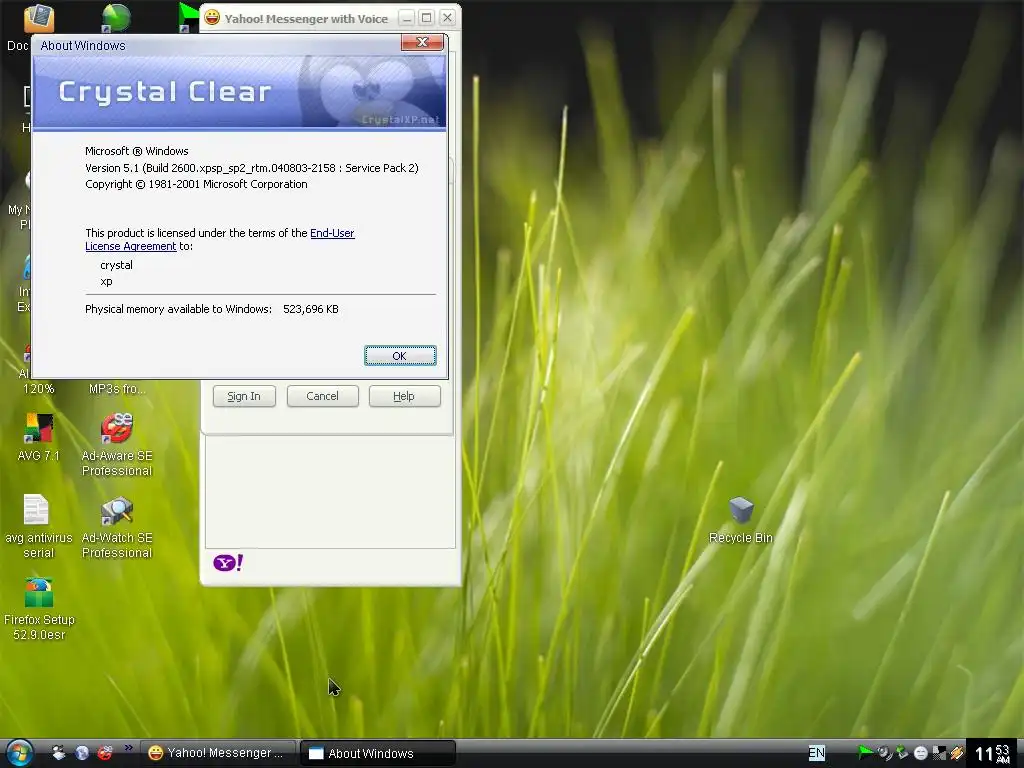
Task: Click the speaker volume tray icon
Action: click(884, 753)
